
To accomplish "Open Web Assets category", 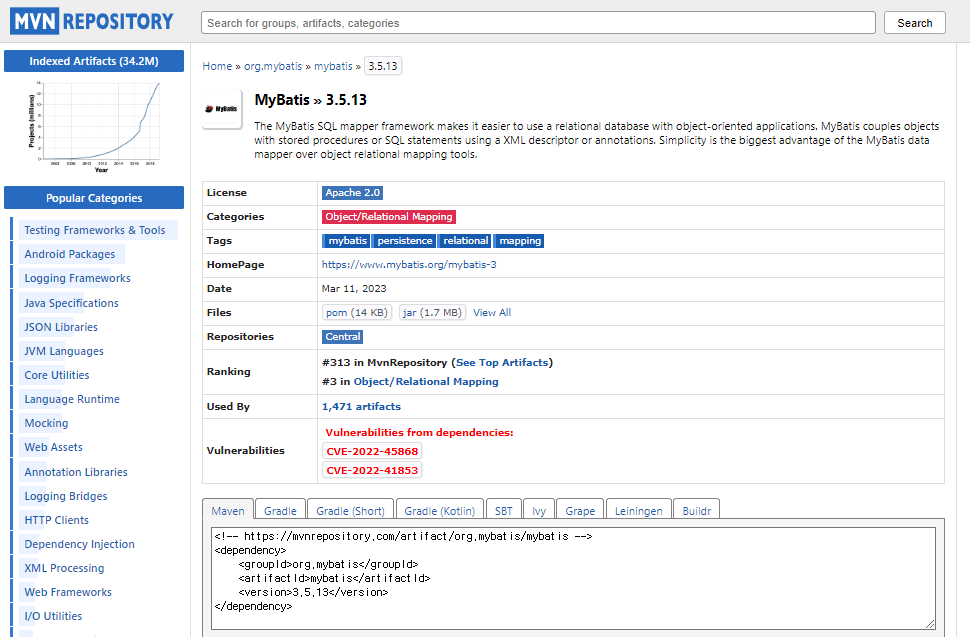I will pyautogui.click(x=53, y=448).
